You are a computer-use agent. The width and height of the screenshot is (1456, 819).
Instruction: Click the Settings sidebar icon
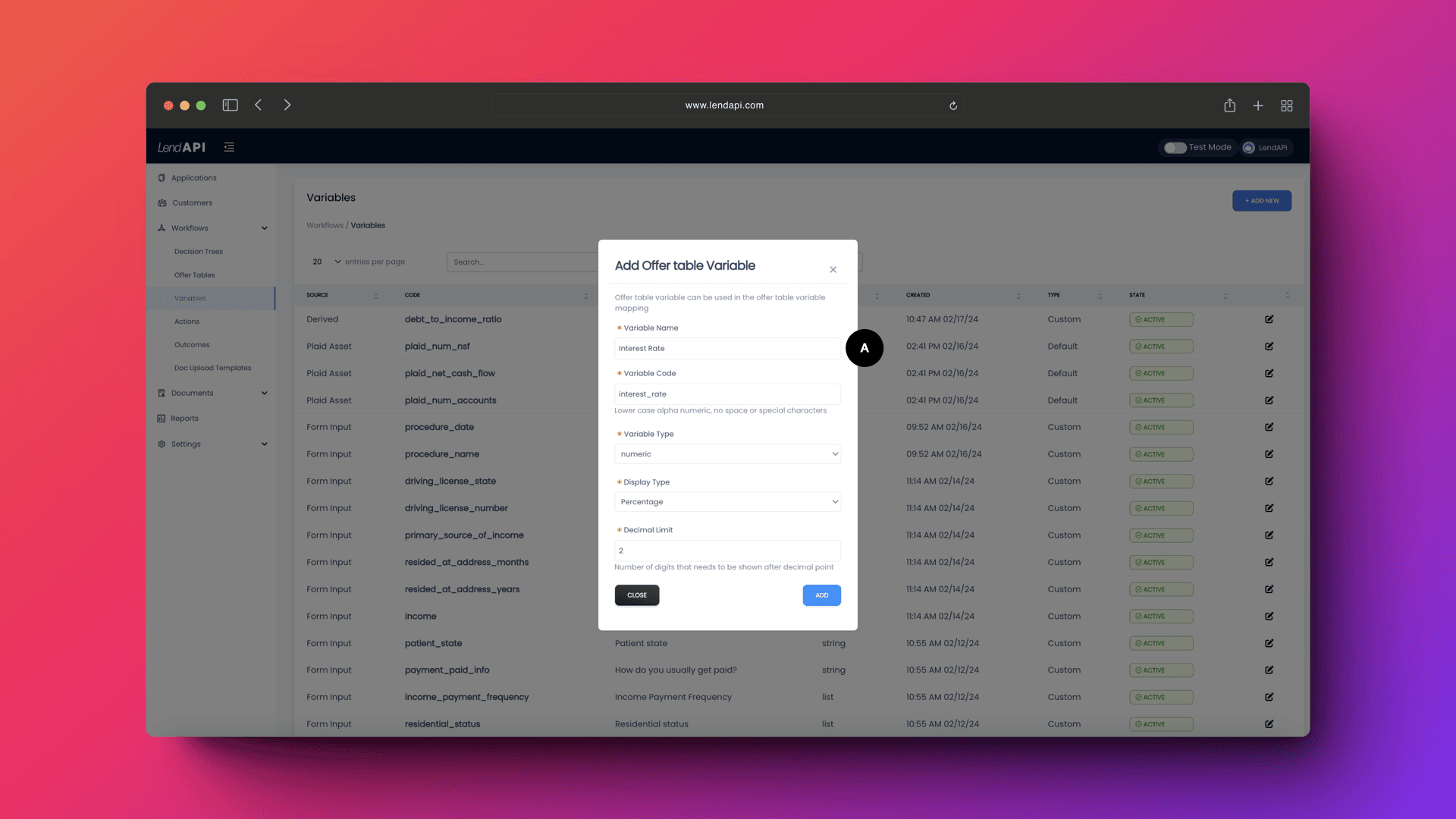162,443
